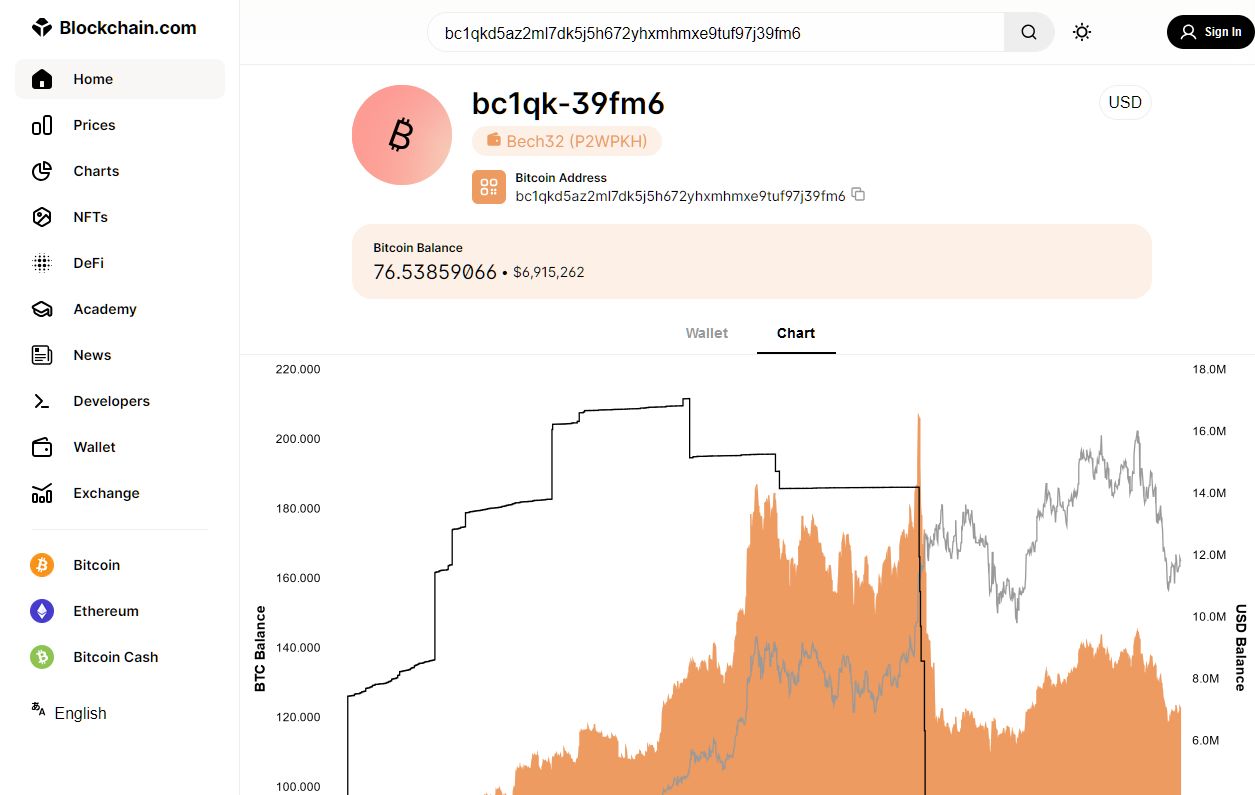Select Bitcoin Cash in the sidebar

coord(115,657)
